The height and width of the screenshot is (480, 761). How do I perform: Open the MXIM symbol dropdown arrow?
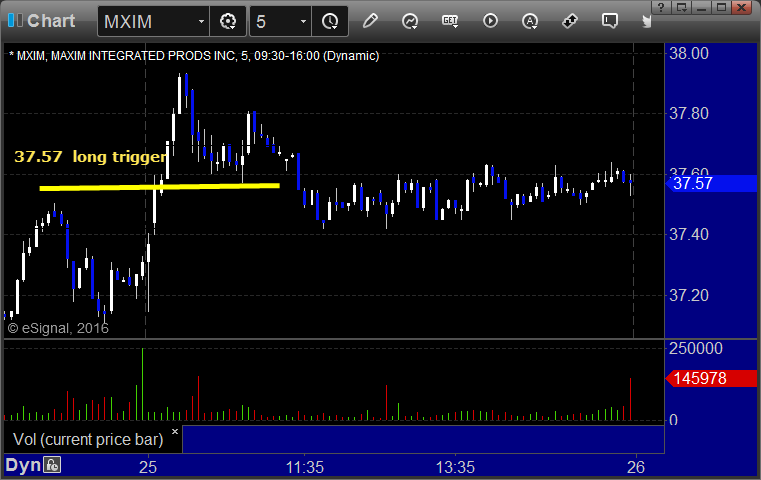pyautogui.click(x=201, y=21)
